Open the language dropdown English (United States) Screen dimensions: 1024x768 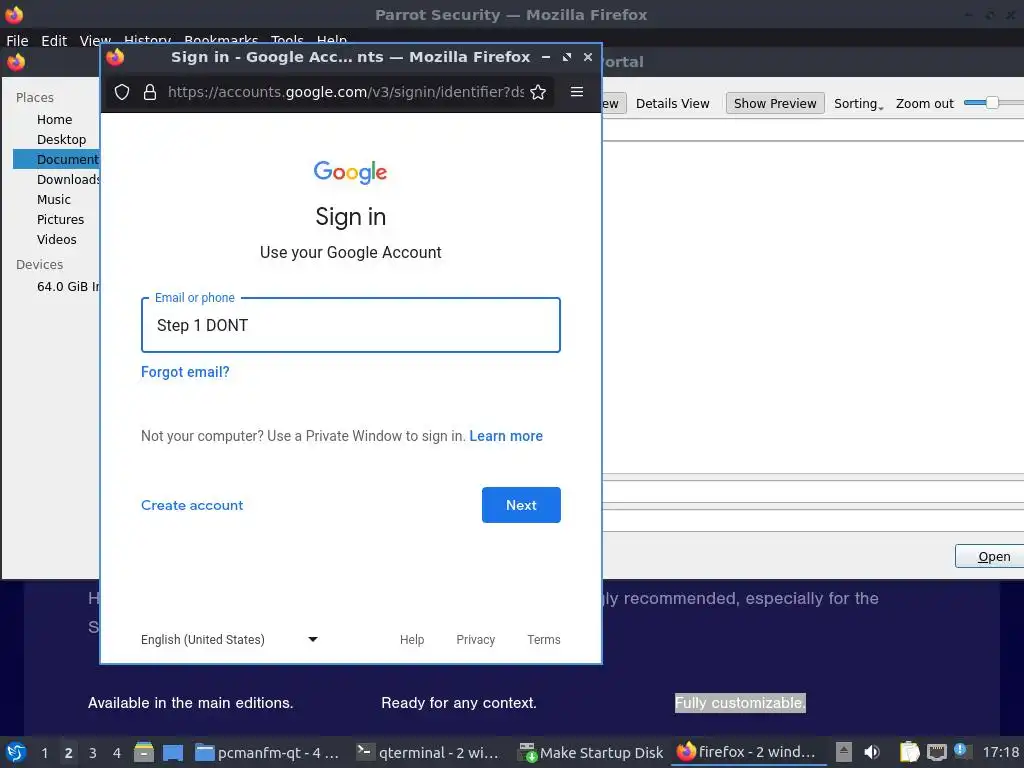coord(229,639)
